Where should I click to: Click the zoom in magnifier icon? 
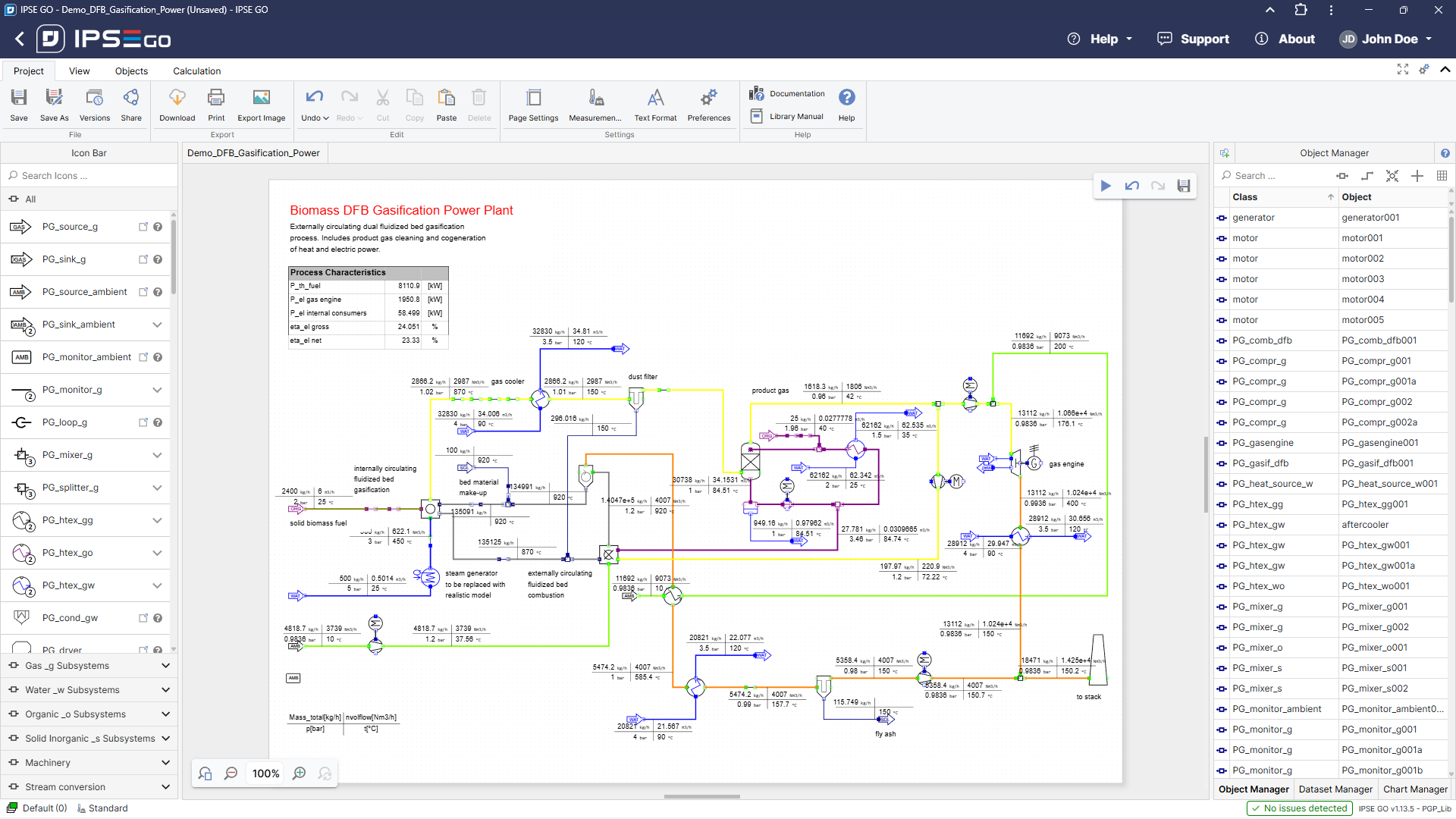click(x=300, y=773)
